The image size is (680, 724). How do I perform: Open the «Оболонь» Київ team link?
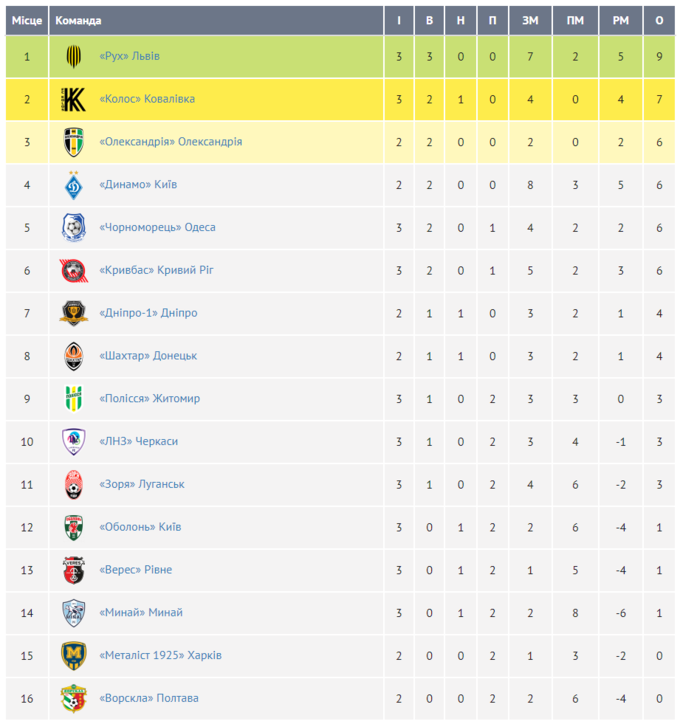click(139, 527)
